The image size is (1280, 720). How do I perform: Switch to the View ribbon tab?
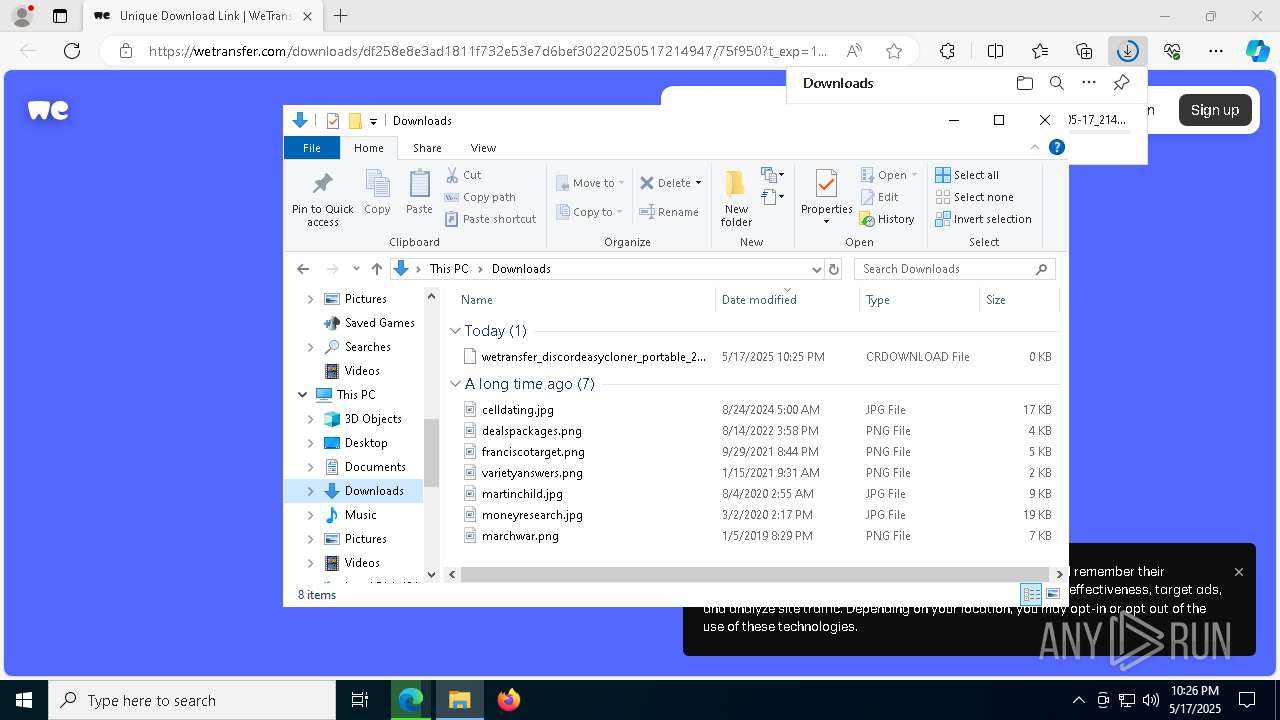click(x=483, y=148)
